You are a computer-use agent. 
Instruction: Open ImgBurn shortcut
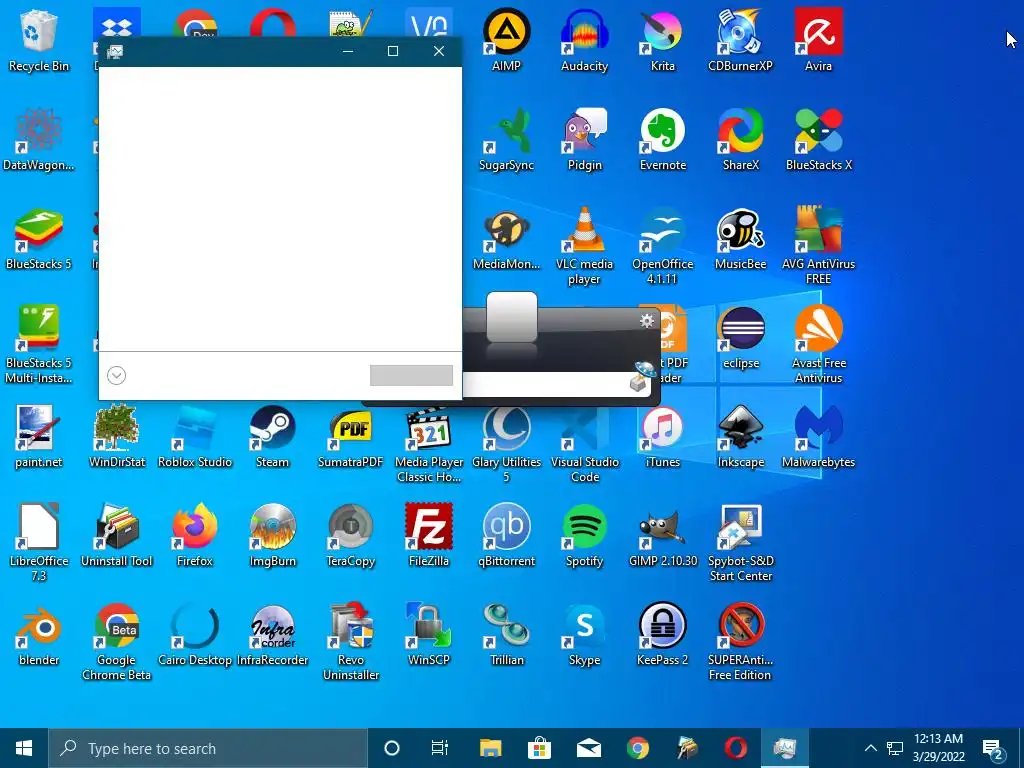point(272,536)
